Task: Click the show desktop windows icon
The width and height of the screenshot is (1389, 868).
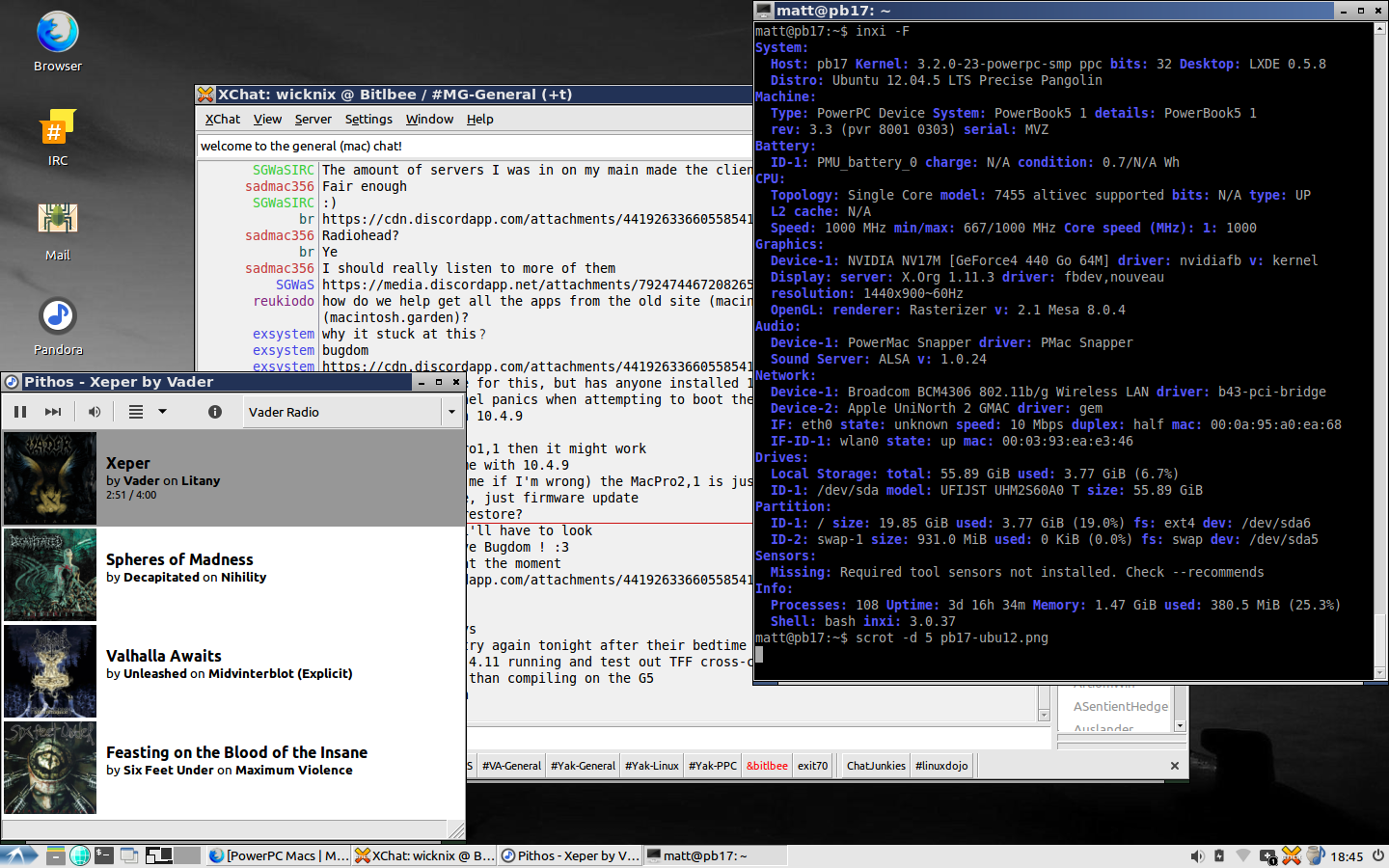Action: (128, 855)
